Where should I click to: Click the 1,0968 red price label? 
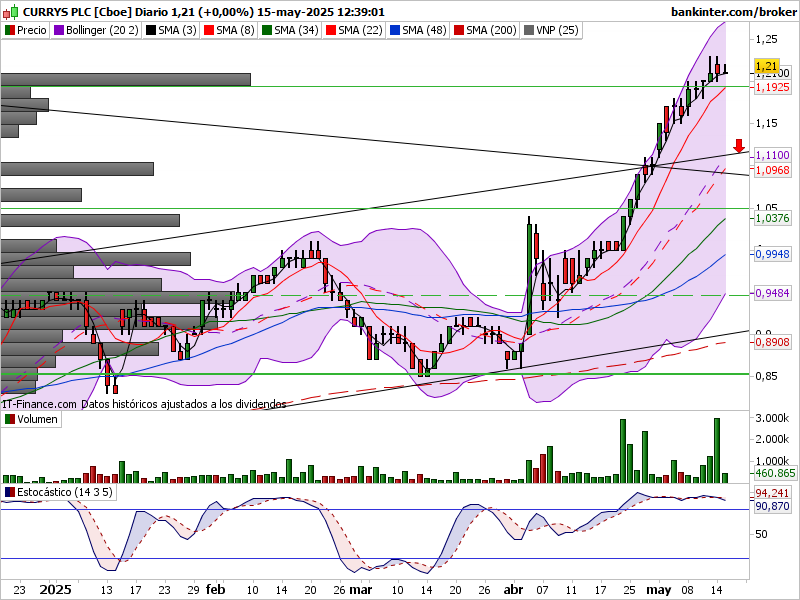pos(772,170)
